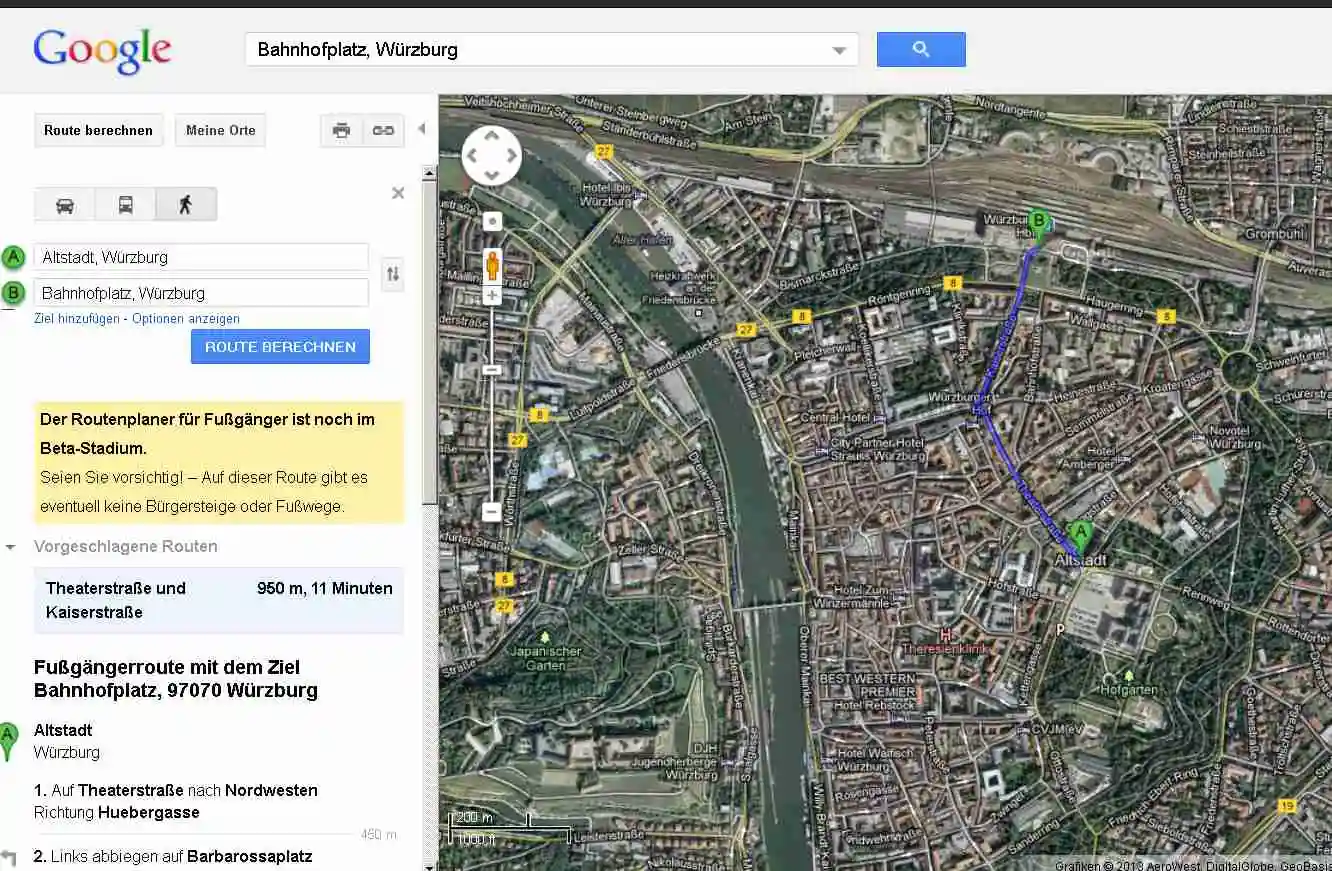The height and width of the screenshot is (871, 1332).
Task: Click the green A start marker beside Altstadt field
Action: coord(13,257)
